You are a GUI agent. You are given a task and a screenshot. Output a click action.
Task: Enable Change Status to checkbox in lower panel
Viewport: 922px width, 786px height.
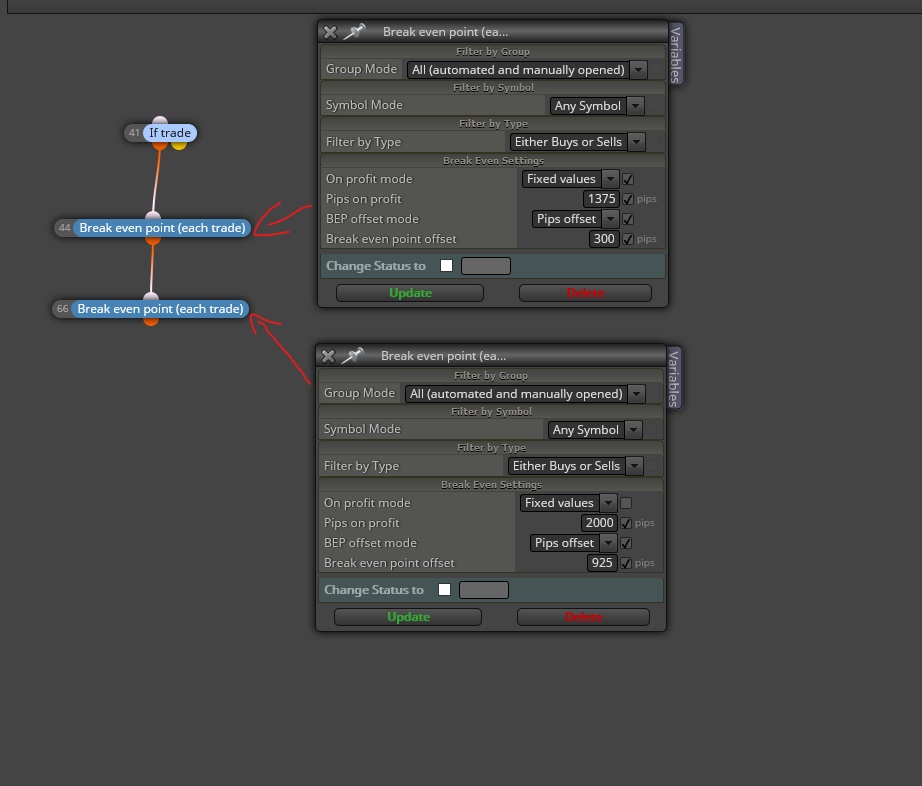pyautogui.click(x=445, y=590)
